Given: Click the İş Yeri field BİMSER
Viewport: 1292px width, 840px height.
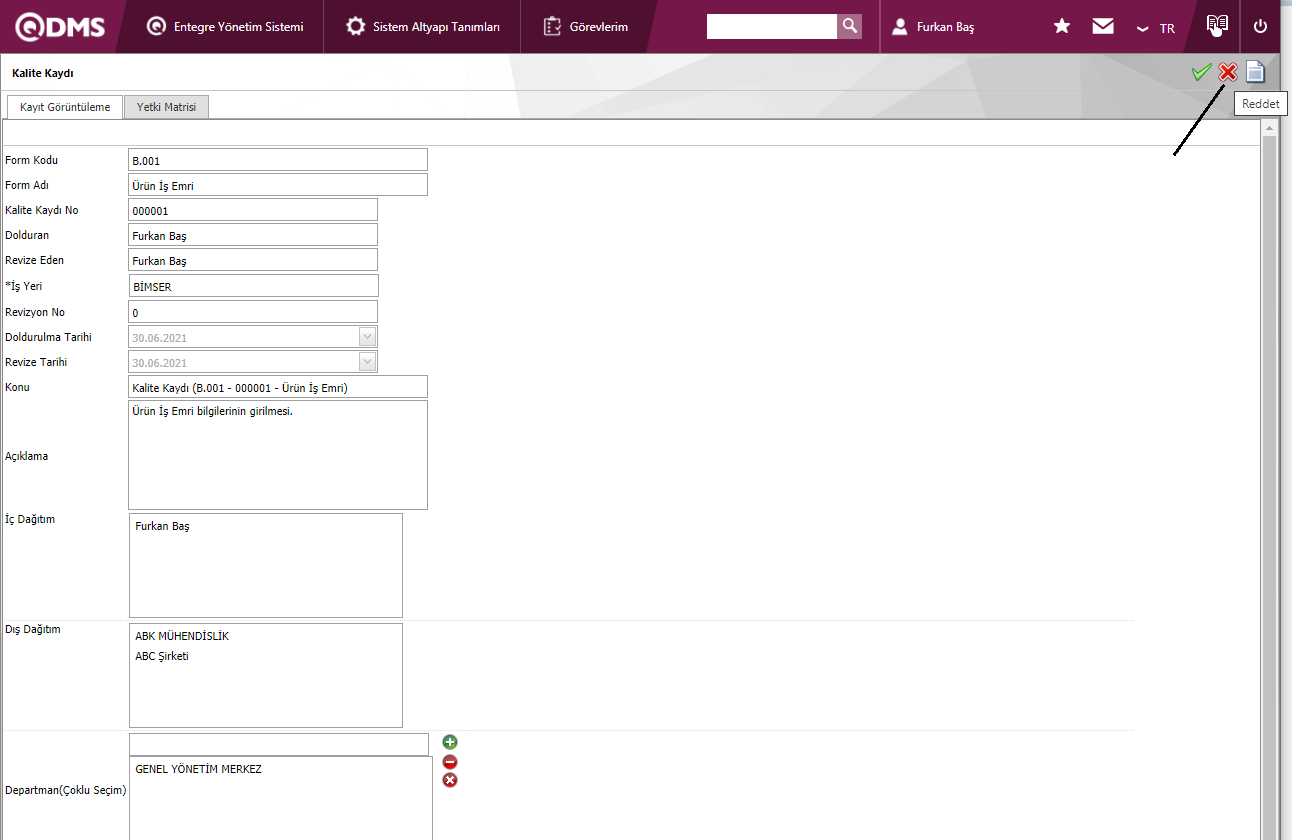Looking at the screenshot, I should (253, 286).
